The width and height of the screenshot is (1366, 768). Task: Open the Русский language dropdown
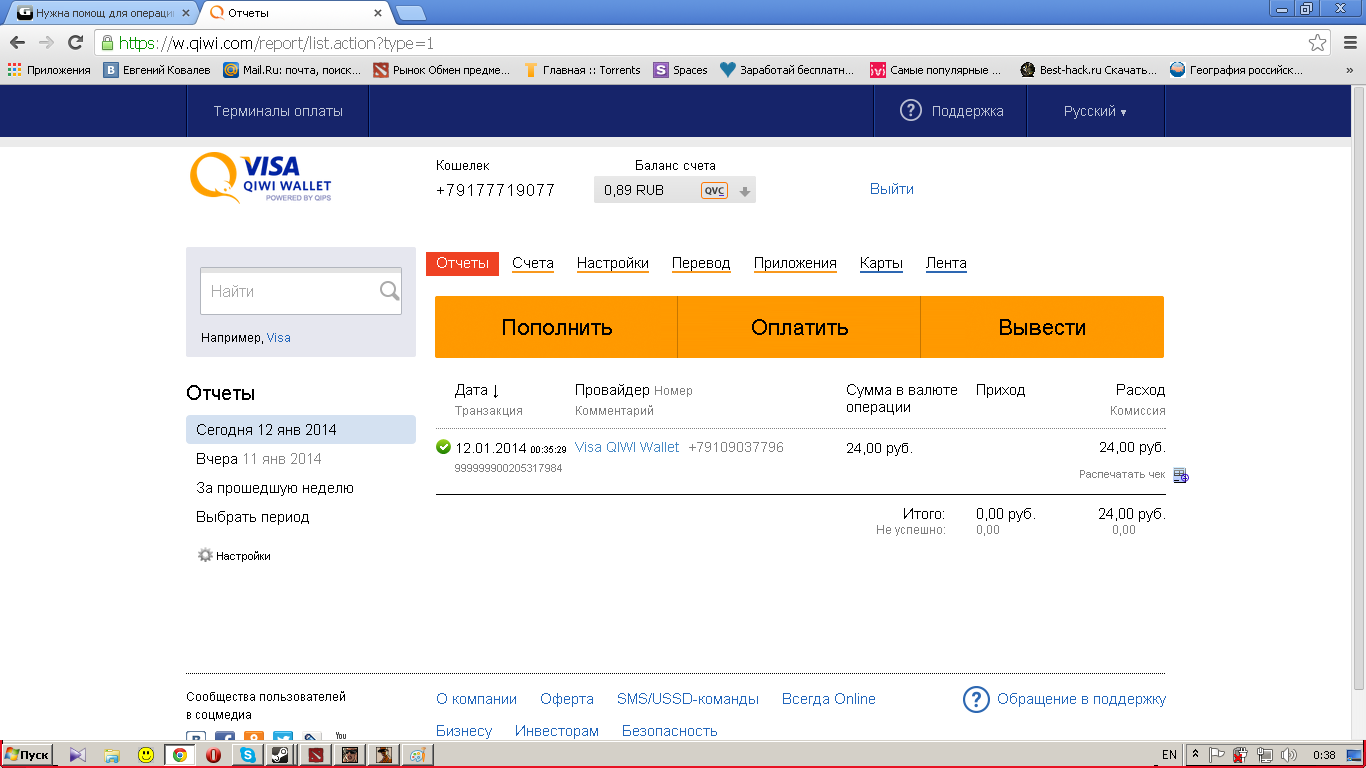click(1095, 111)
